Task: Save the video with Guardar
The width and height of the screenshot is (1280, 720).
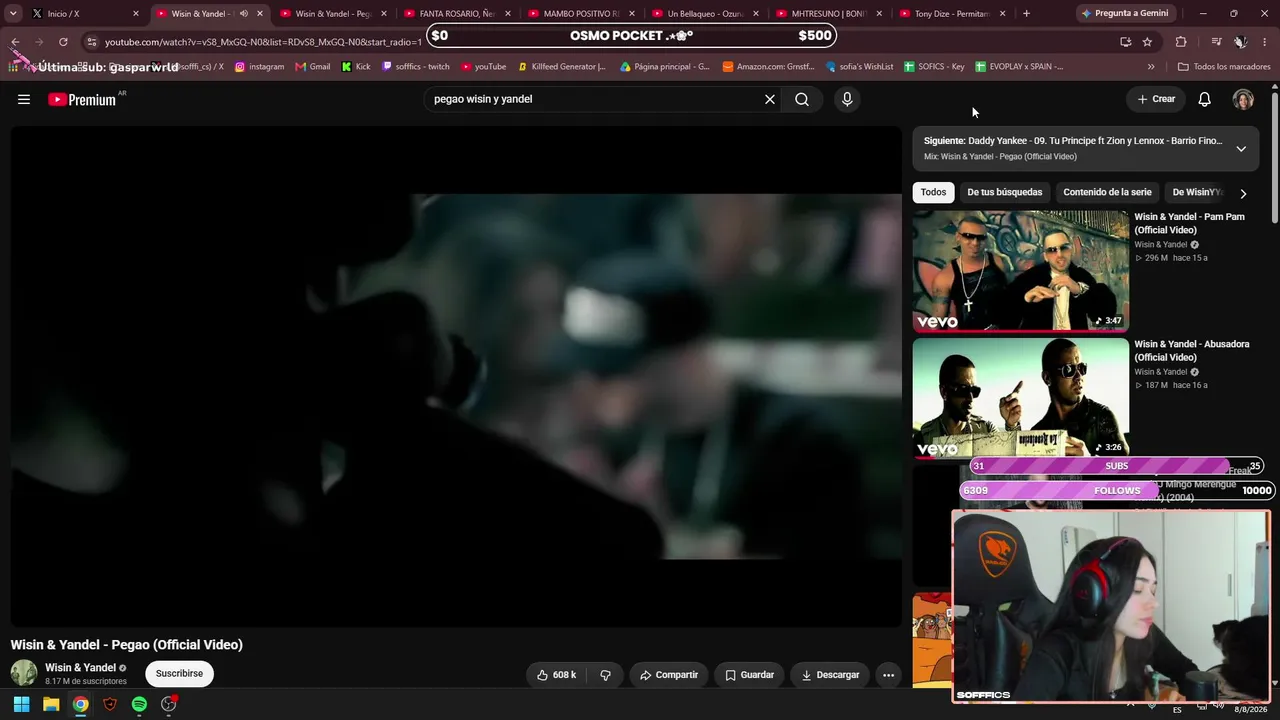Action: coord(750,675)
